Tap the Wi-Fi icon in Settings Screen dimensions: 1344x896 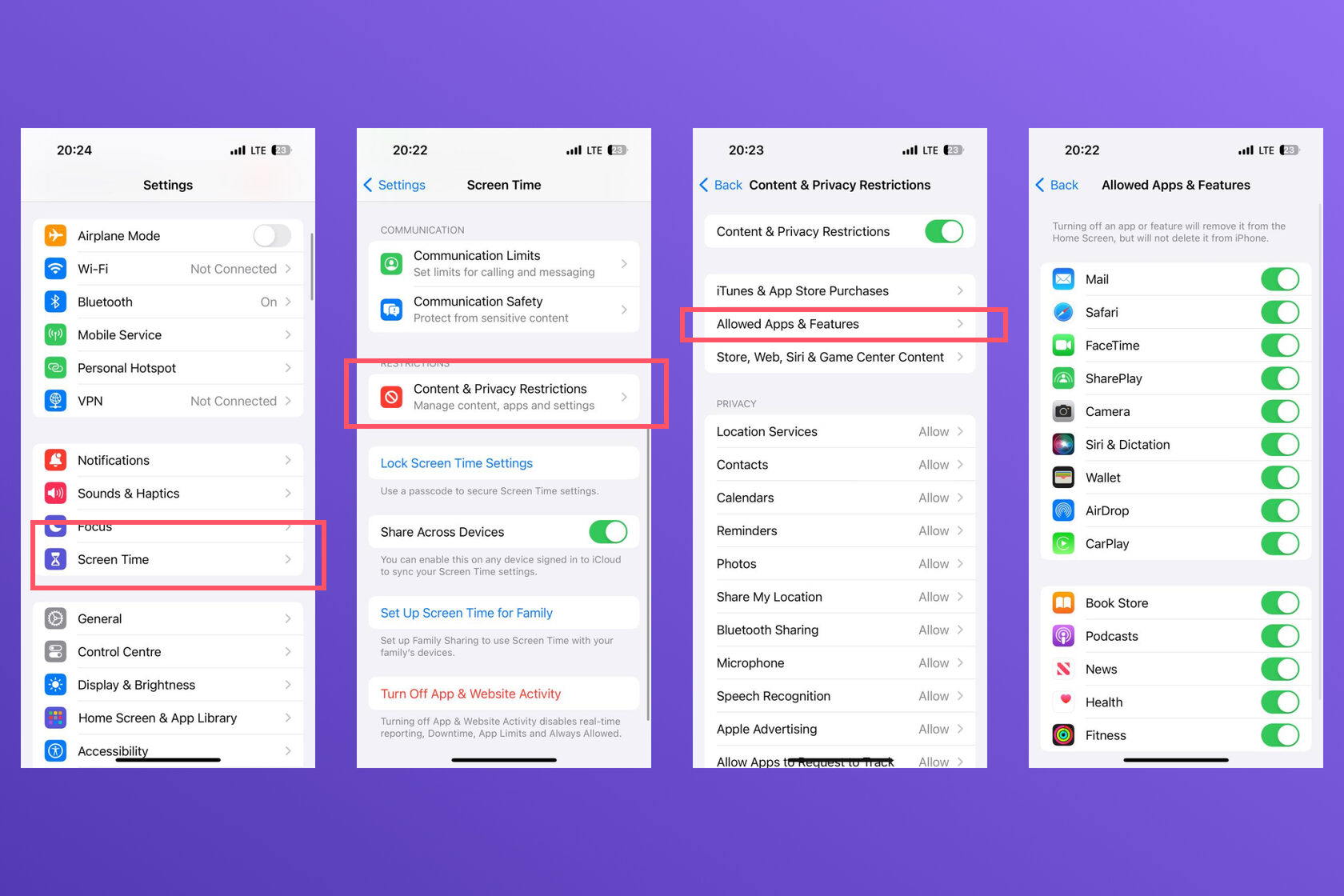tap(55, 269)
